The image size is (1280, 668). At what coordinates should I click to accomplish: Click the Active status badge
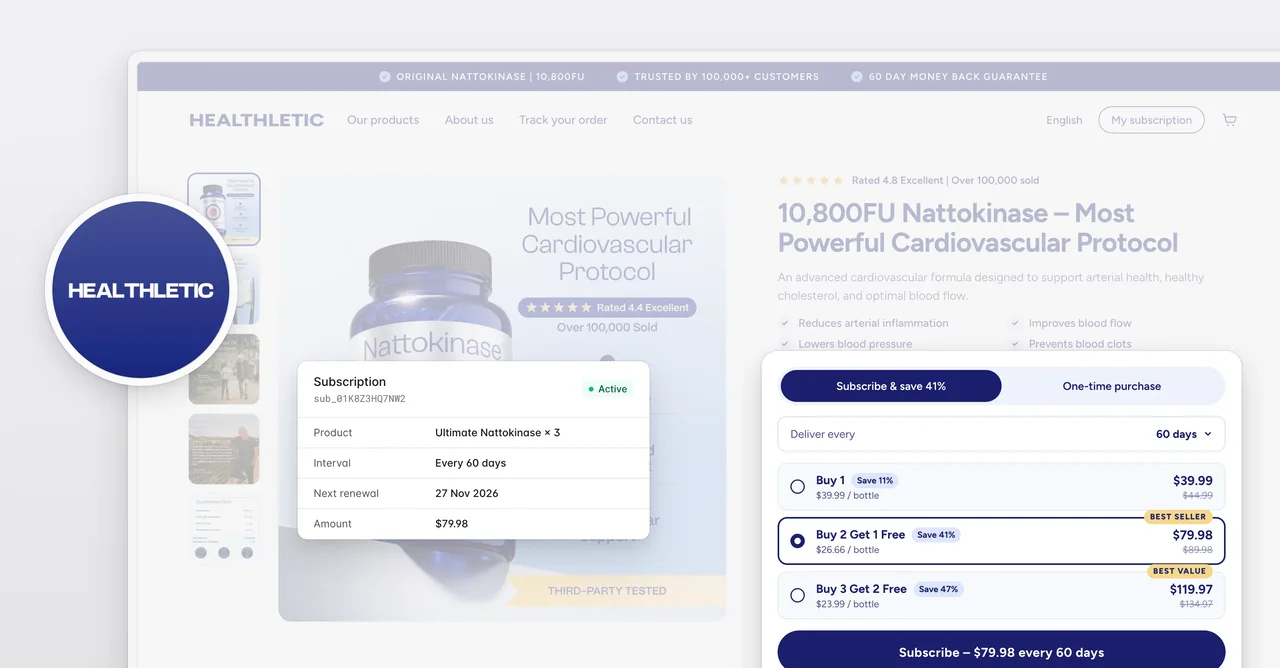[608, 389]
